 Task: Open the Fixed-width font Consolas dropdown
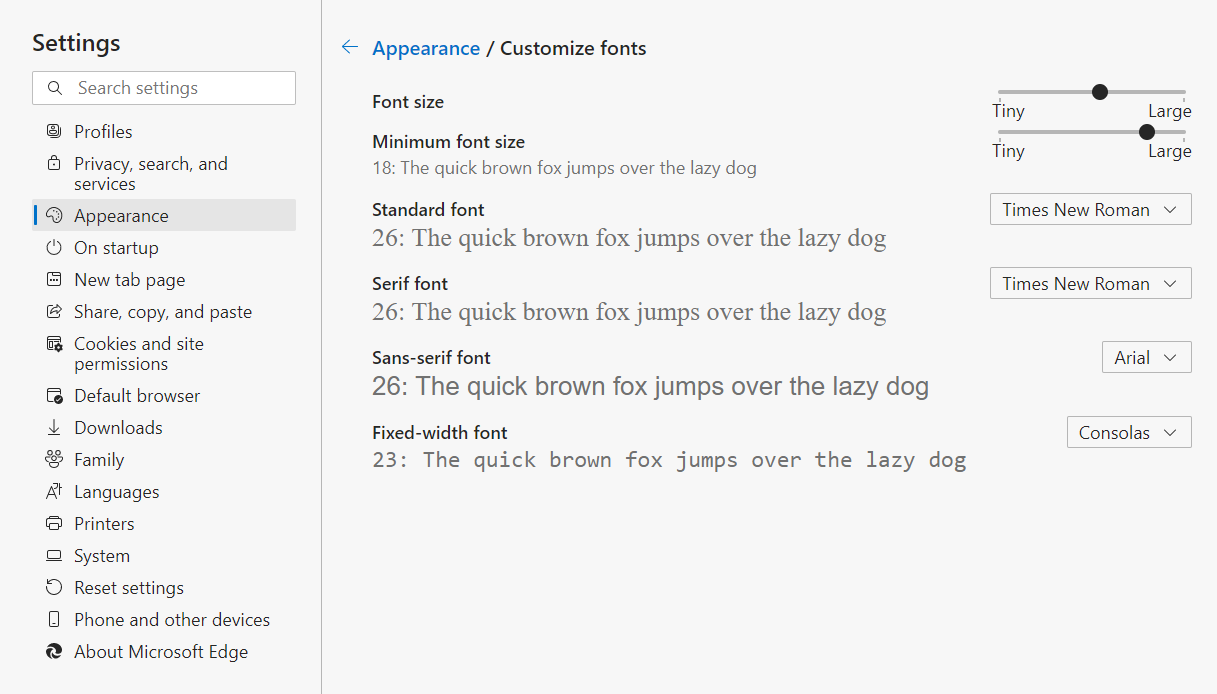coord(1128,433)
